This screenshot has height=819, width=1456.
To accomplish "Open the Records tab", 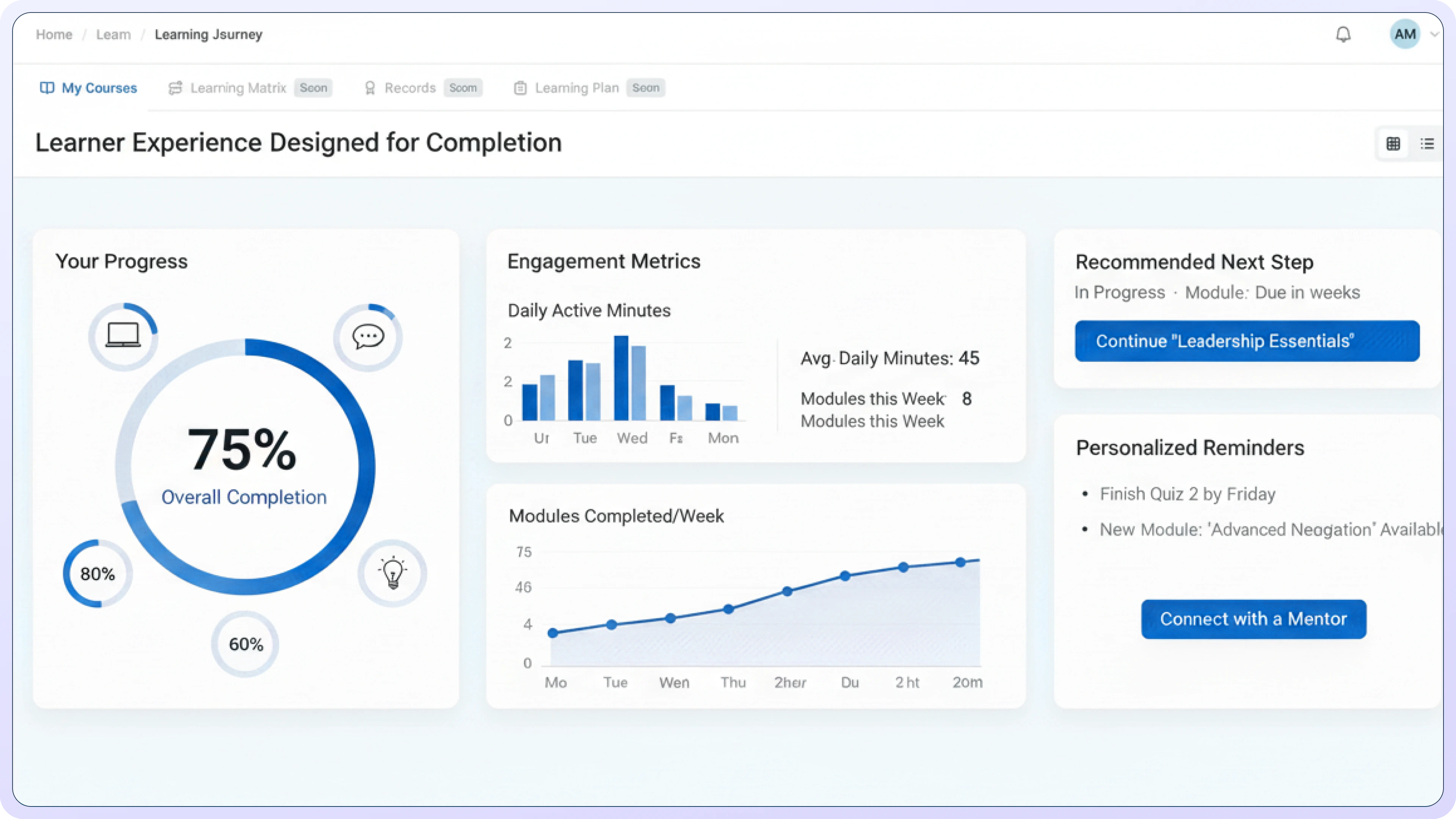I will [409, 88].
